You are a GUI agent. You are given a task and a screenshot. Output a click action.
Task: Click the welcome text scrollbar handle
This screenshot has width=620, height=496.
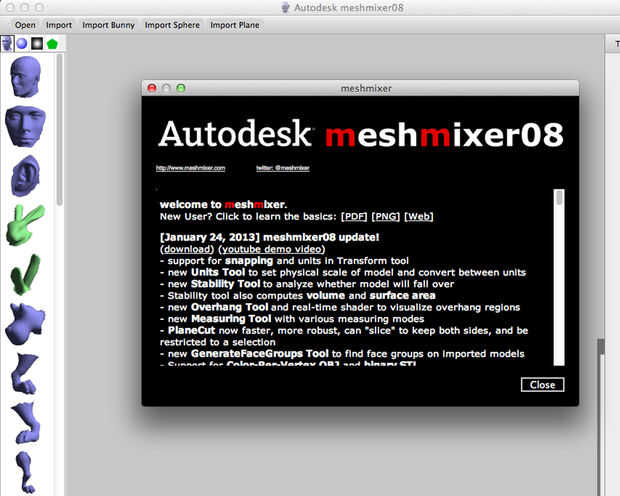[559, 197]
